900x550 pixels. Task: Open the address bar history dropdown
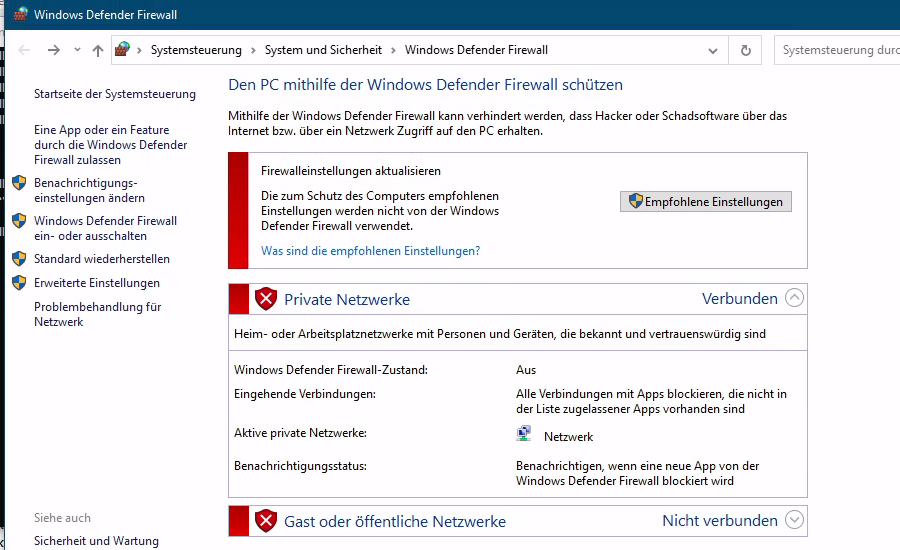click(x=713, y=51)
